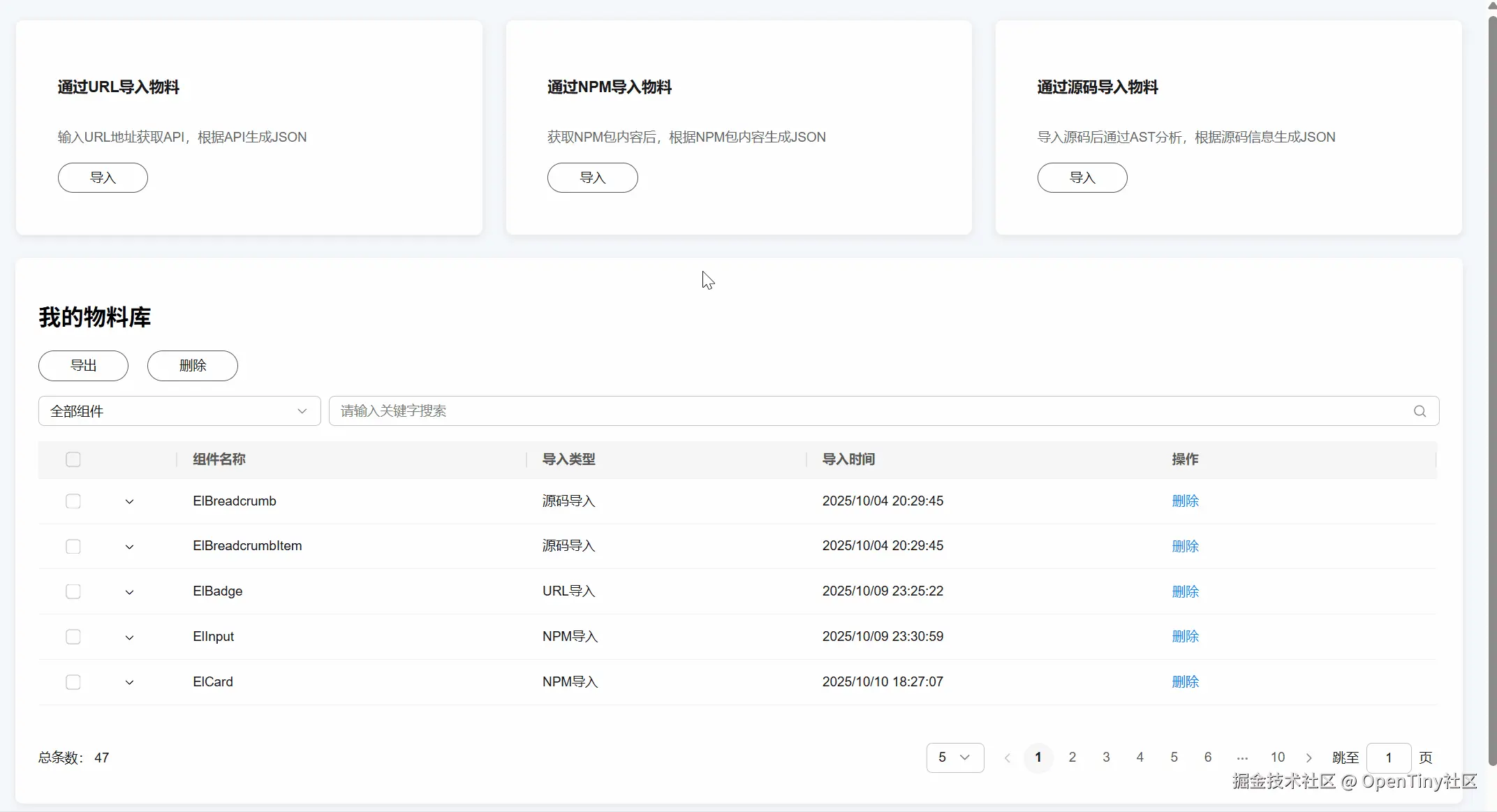Expand the ElBadge row details

click(129, 592)
